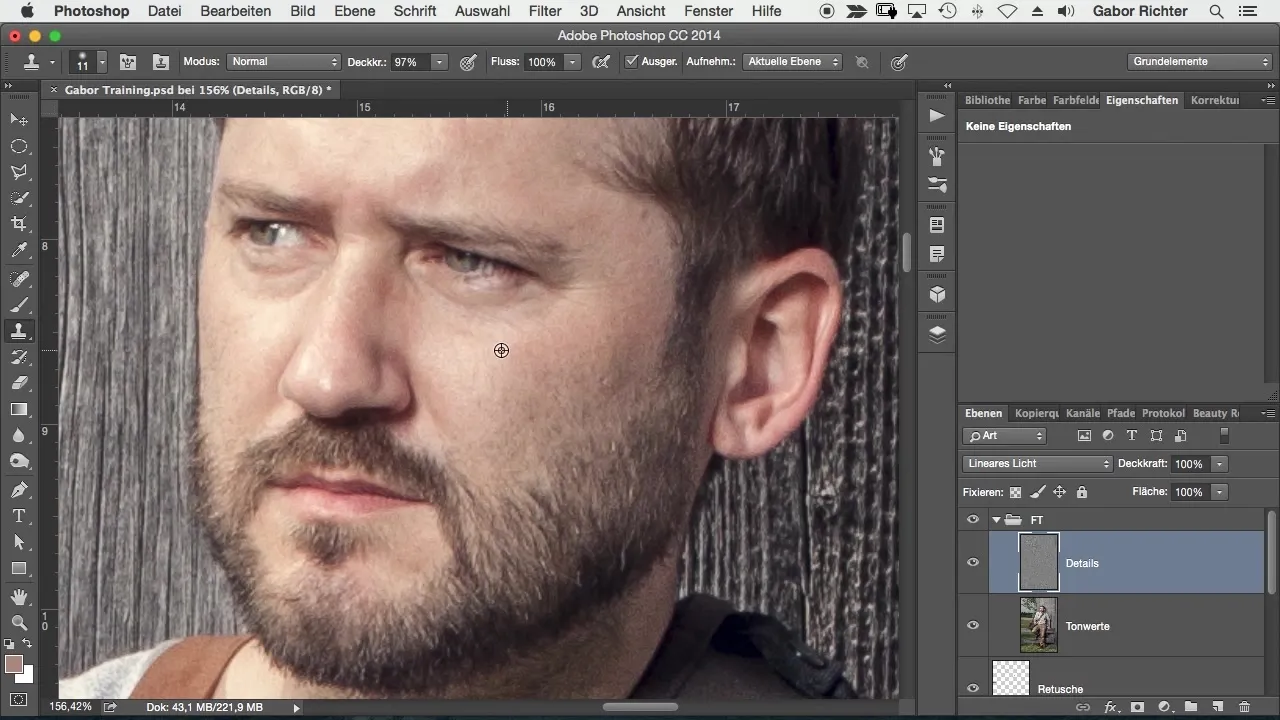Open the Lineares Licht blend mode dropdown
The height and width of the screenshot is (720, 1280).
pos(1037,464)
